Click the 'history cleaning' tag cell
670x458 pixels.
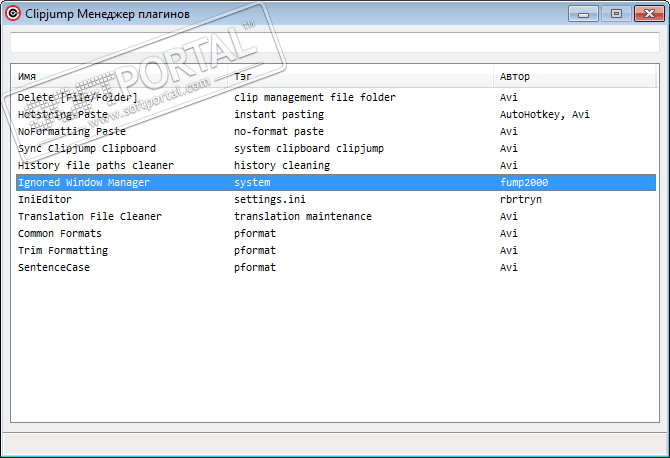click(x=282, y=165)
